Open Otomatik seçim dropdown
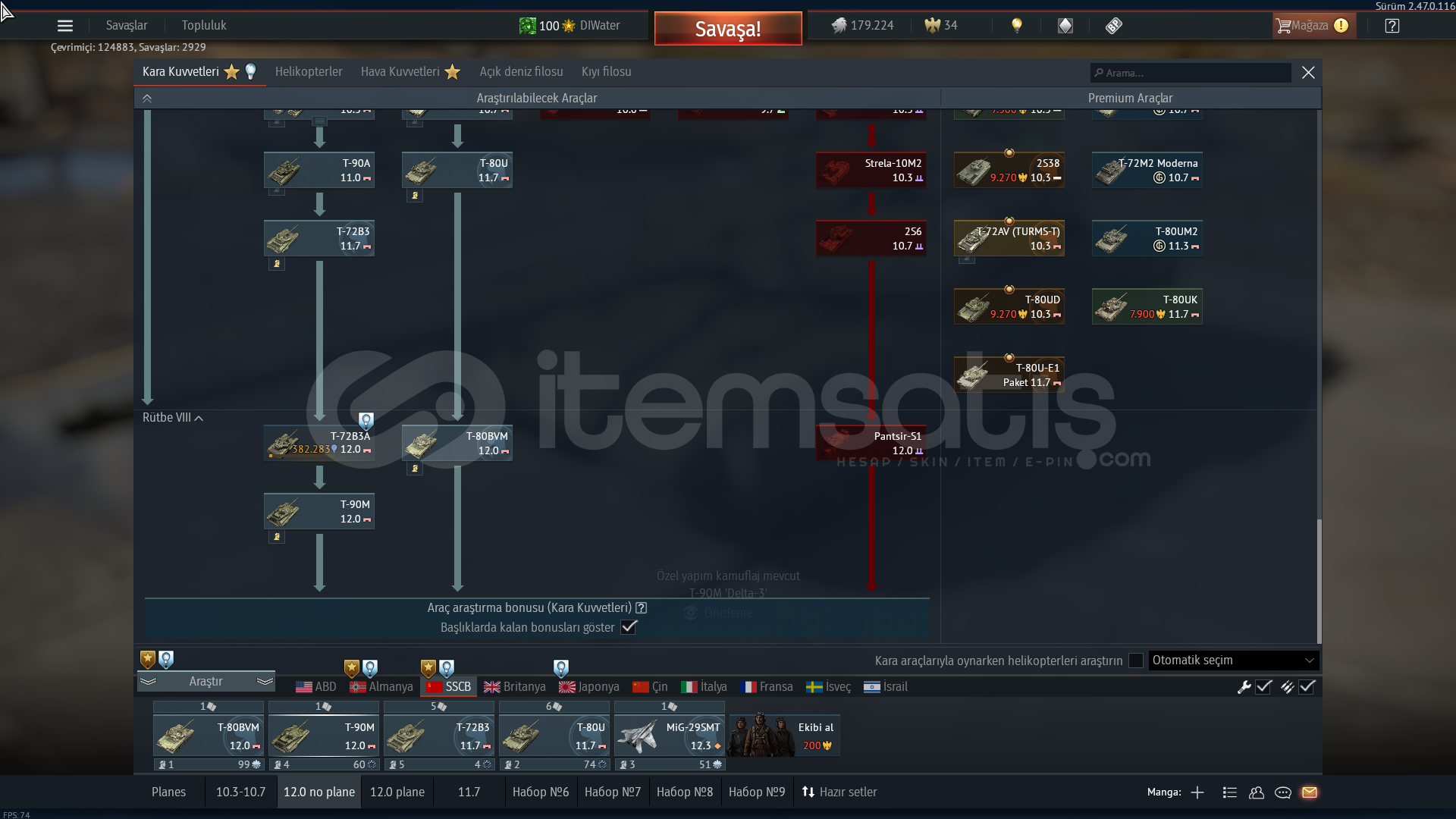This screenshot has width=1456, height=819. tap(1234, 661)
